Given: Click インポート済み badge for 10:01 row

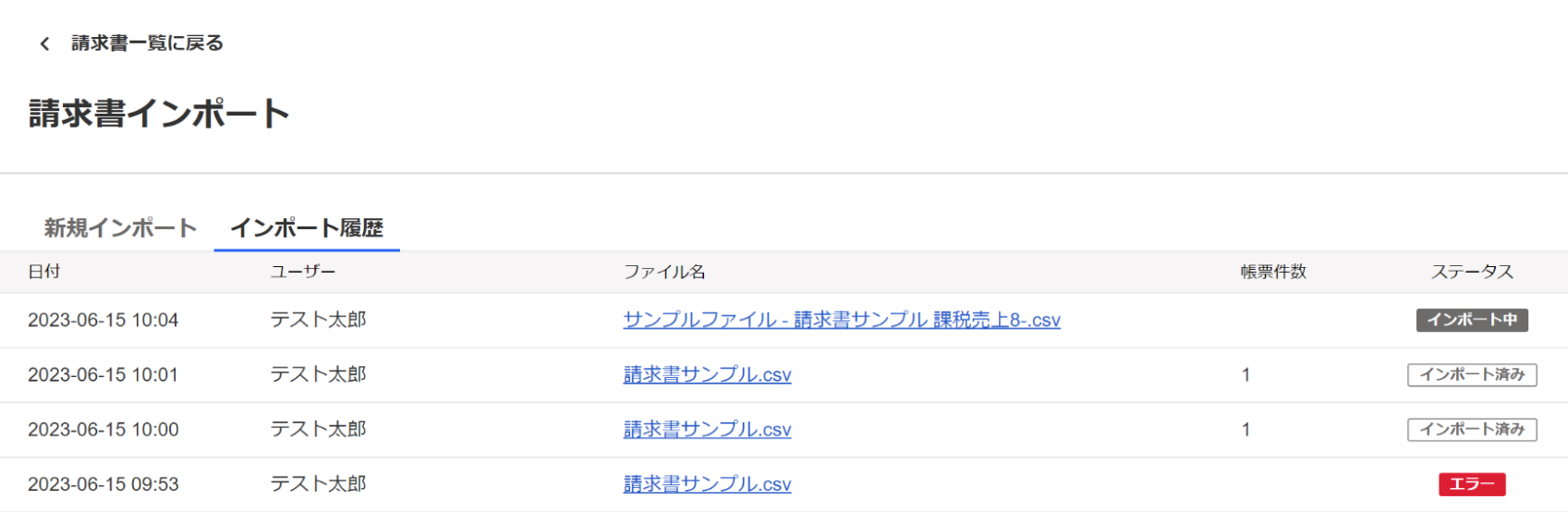Looking at the screenshot, I should (1472, 374).
